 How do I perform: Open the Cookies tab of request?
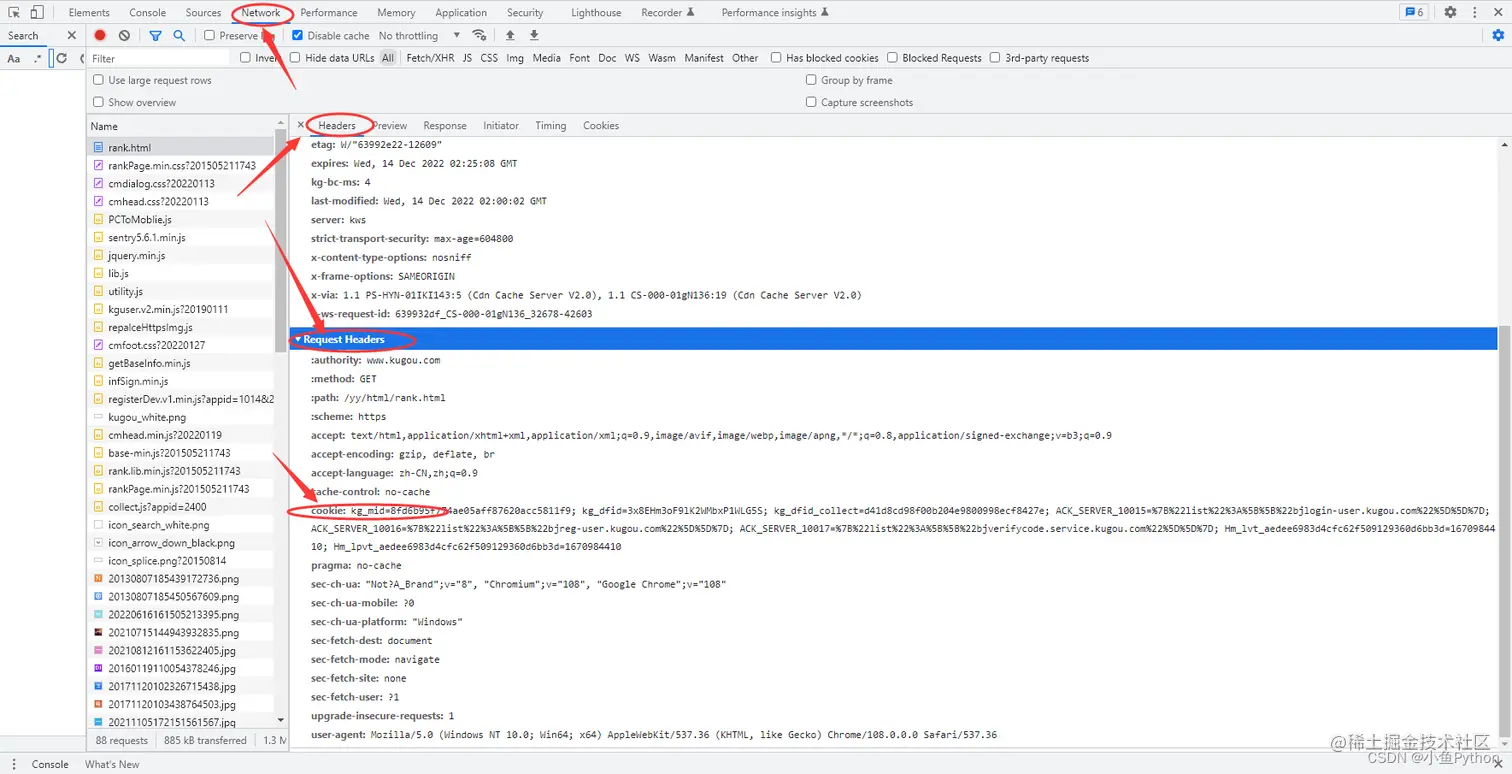[601, 125]
